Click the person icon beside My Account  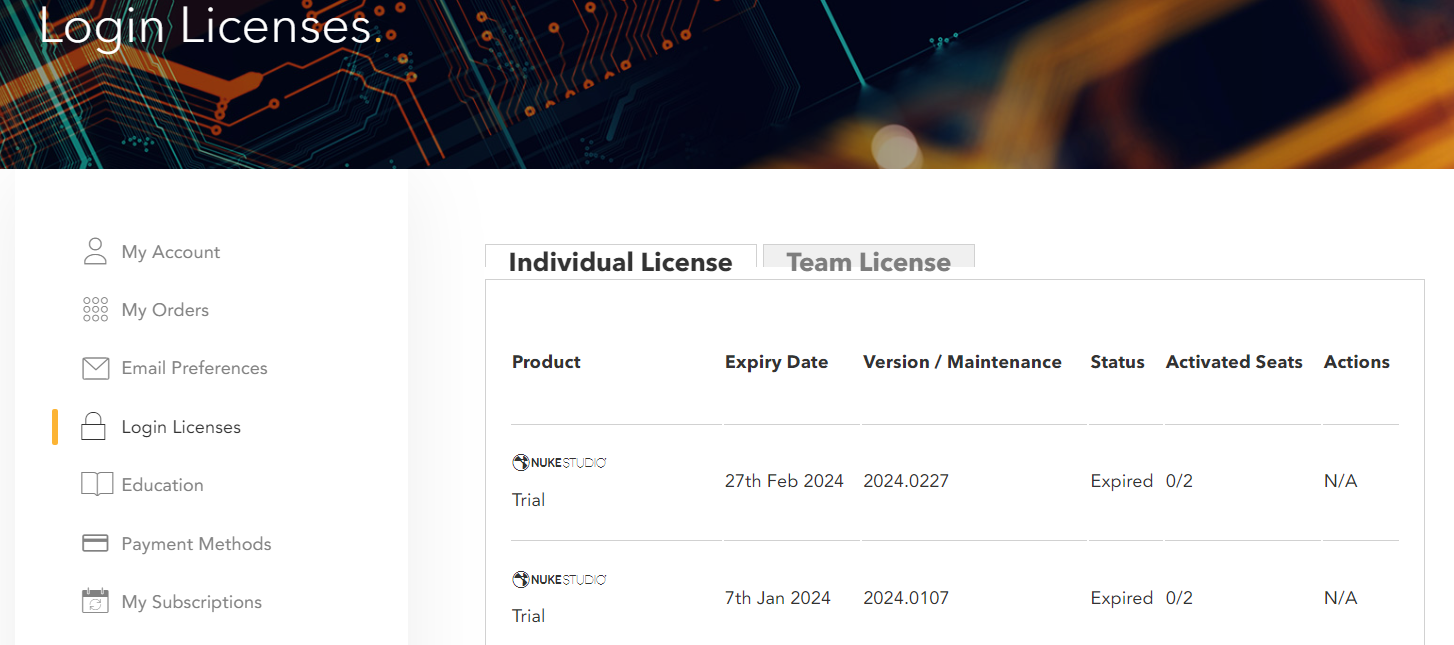click(x=95, y=251)
